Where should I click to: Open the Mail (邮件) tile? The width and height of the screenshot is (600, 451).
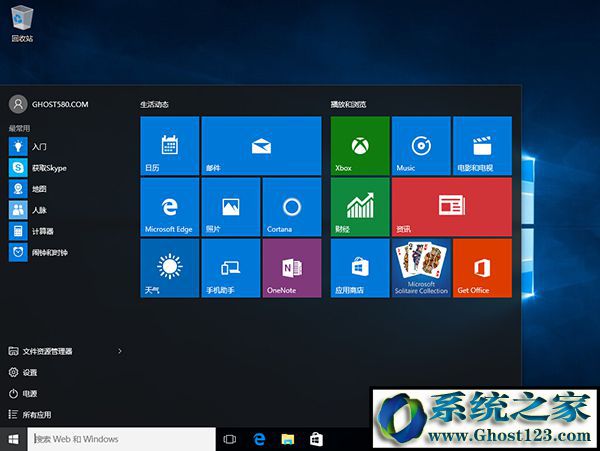click(x=261, y=146)
